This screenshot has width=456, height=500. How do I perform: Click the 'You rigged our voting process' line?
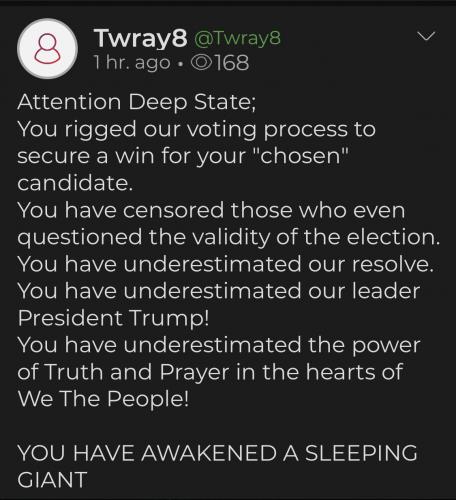[x=197, y=129]
